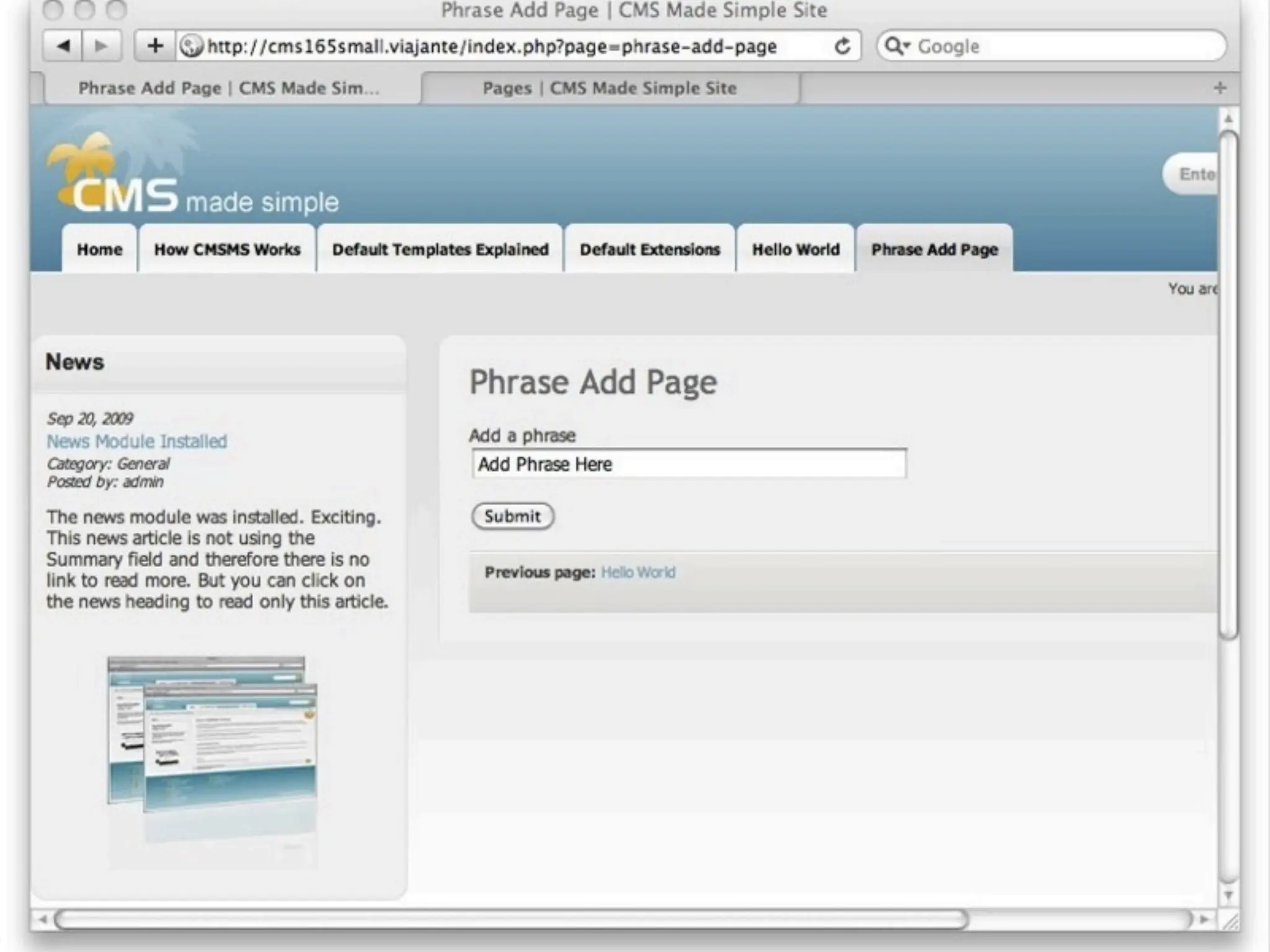Screen dimensions: 1270x952
Task: Open the Home navigation tab
Action: [x=99, y=249]
